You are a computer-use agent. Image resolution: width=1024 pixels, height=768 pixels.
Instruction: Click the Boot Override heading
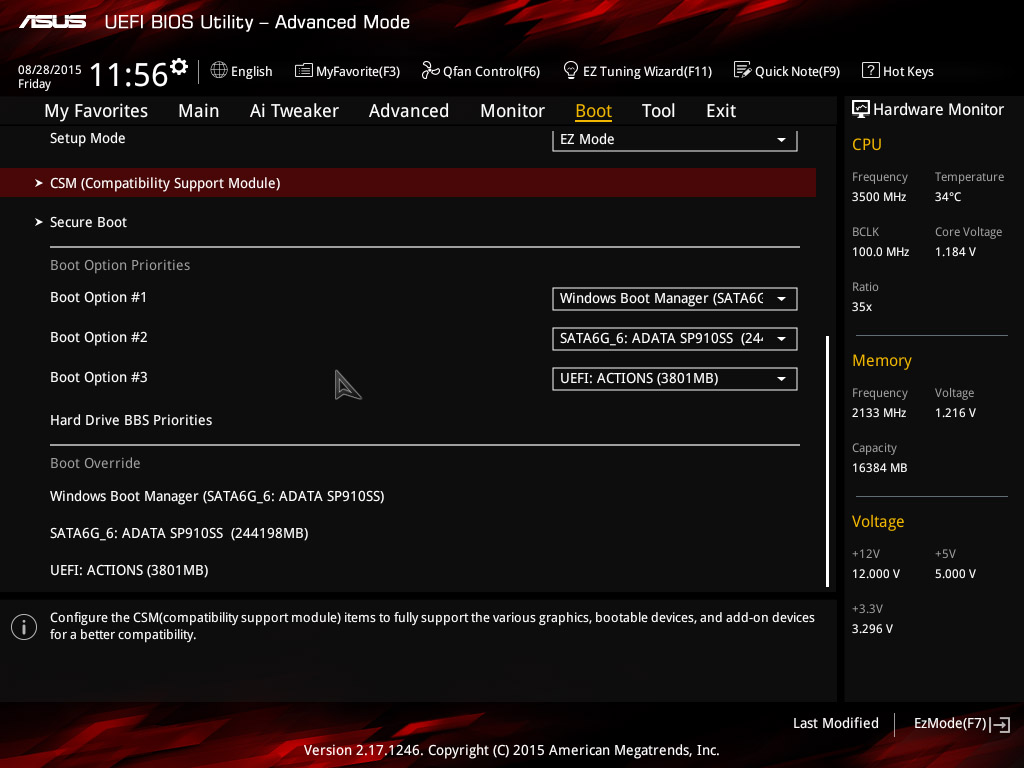[x=95, y=463]
